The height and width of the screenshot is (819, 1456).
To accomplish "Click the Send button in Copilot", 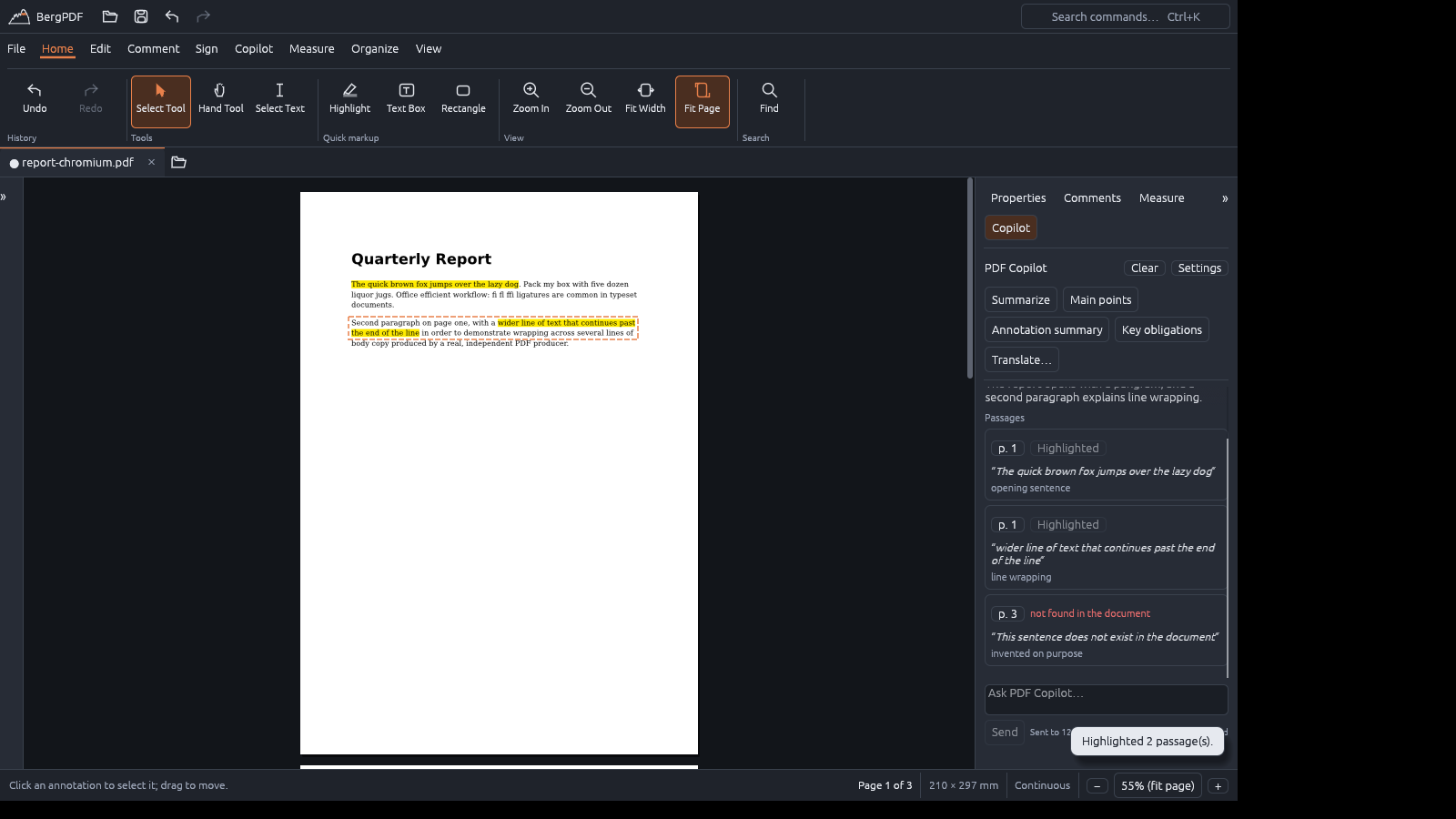I will (1005, 733).
